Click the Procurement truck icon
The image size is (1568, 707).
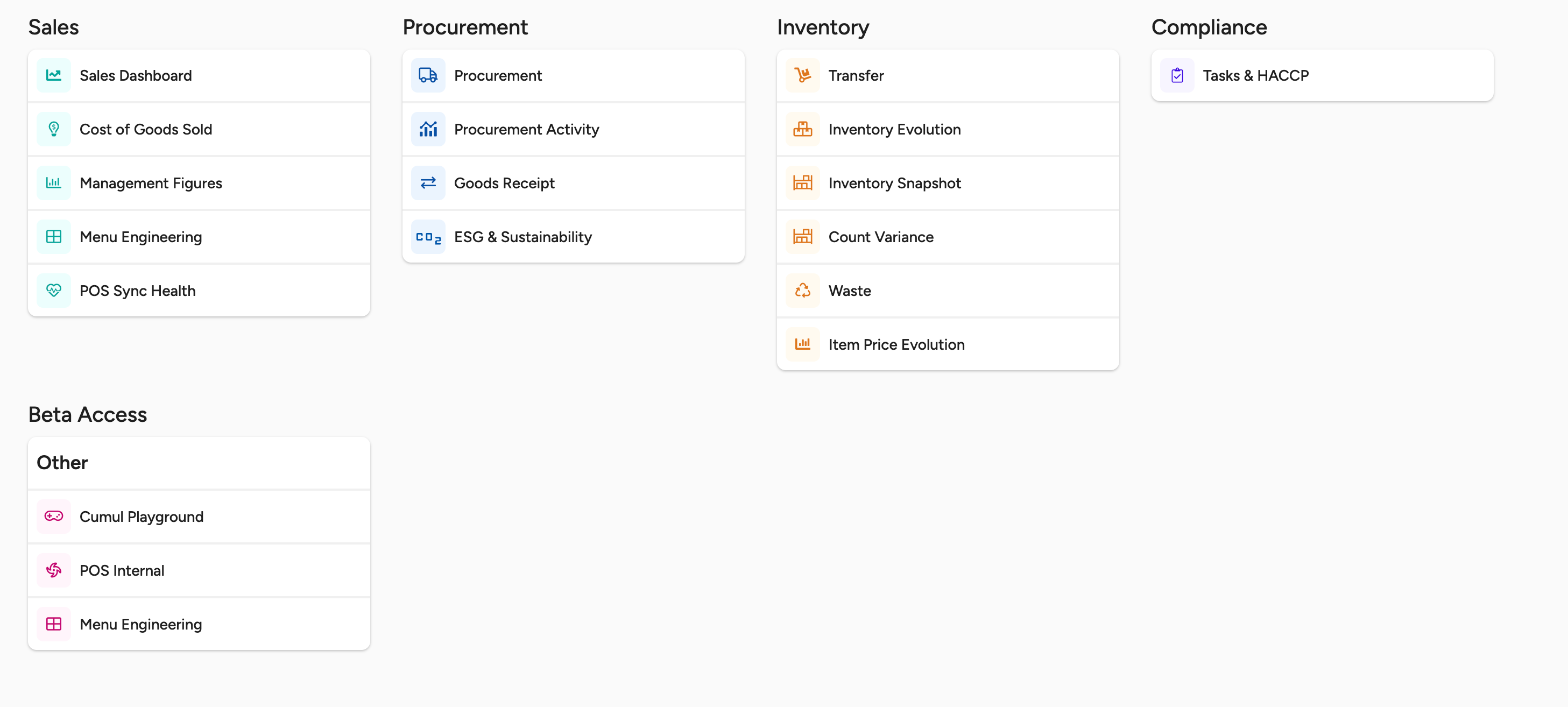(x=428, y=75)
